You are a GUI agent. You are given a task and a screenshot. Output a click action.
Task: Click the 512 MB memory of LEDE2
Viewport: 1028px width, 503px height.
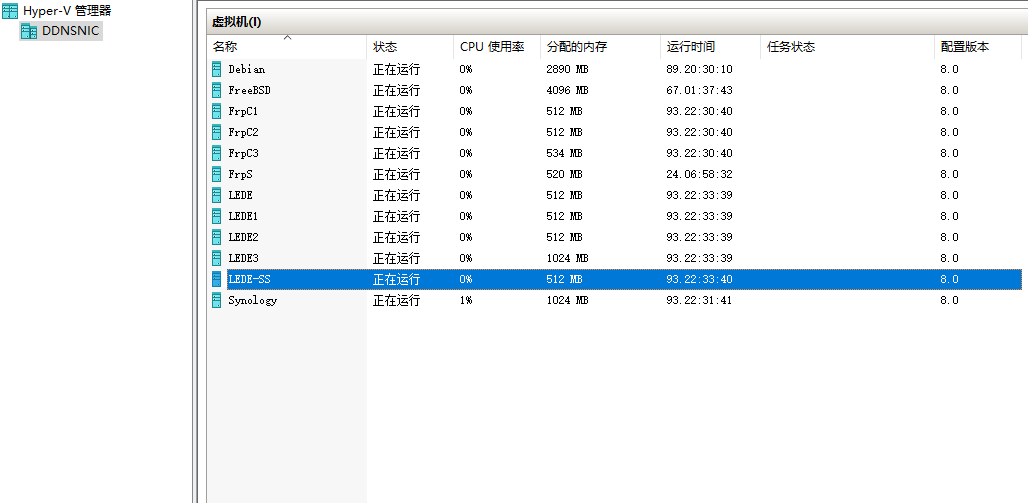point(564,237)
